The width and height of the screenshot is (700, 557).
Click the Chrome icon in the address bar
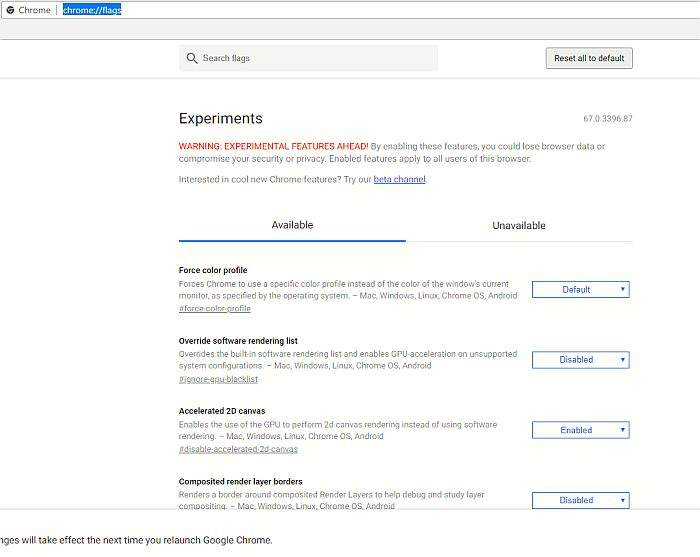click(9, 10)
